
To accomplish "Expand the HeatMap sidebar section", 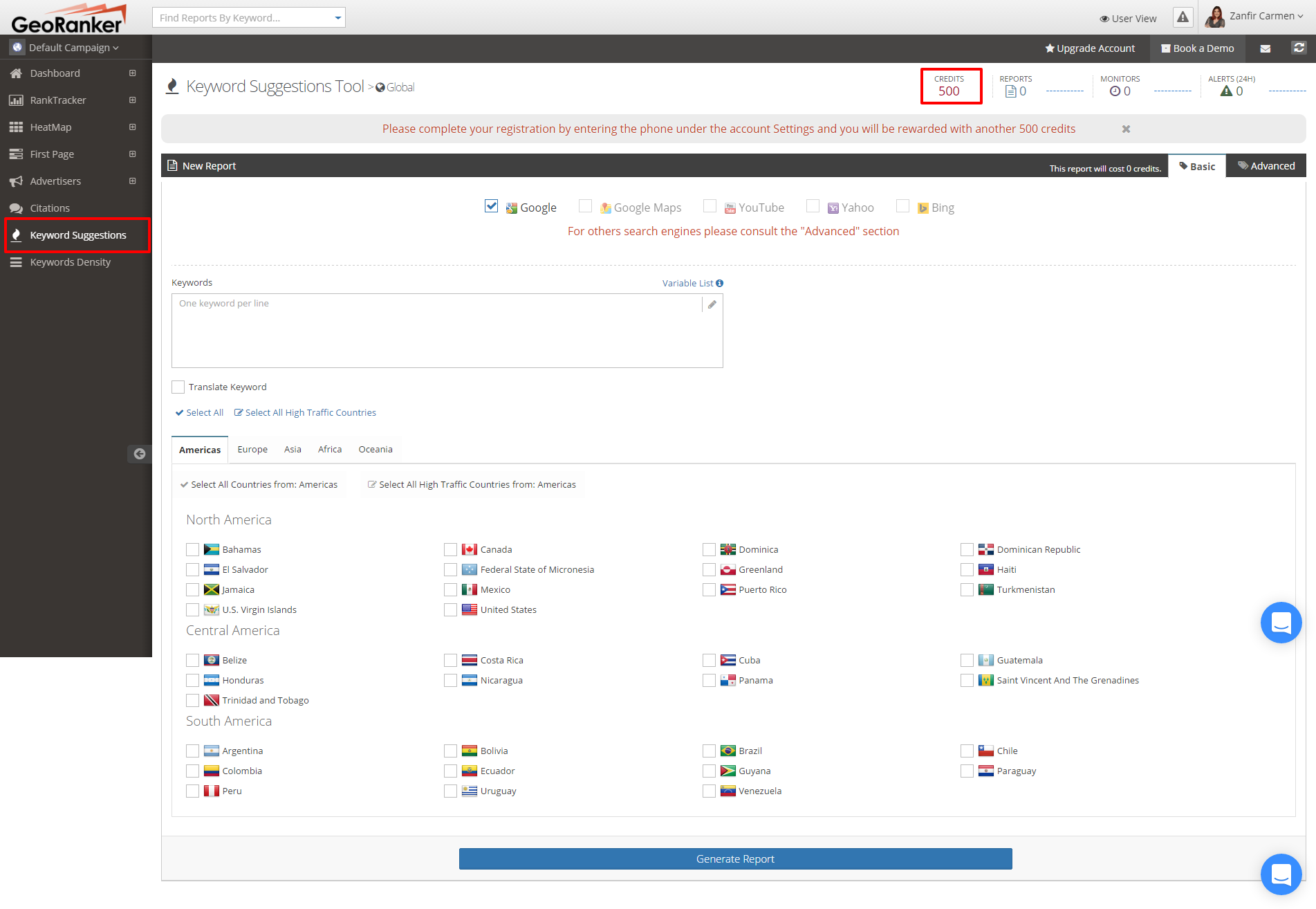I will pyautogui.click(x=132, y=127).
